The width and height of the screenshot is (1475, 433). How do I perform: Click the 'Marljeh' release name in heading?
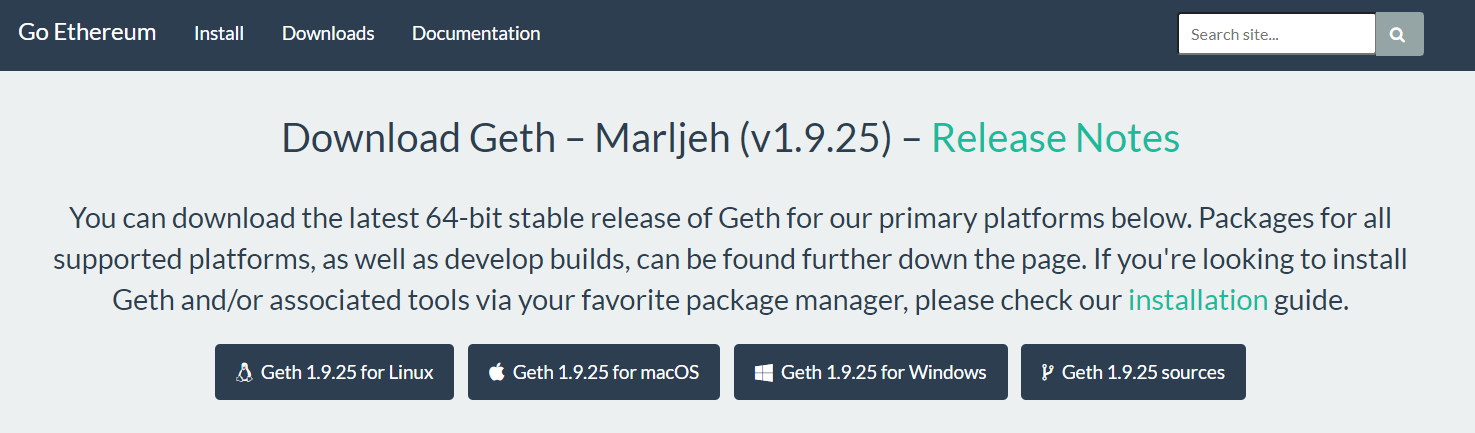pyautogui.click(x=661, y=138)
